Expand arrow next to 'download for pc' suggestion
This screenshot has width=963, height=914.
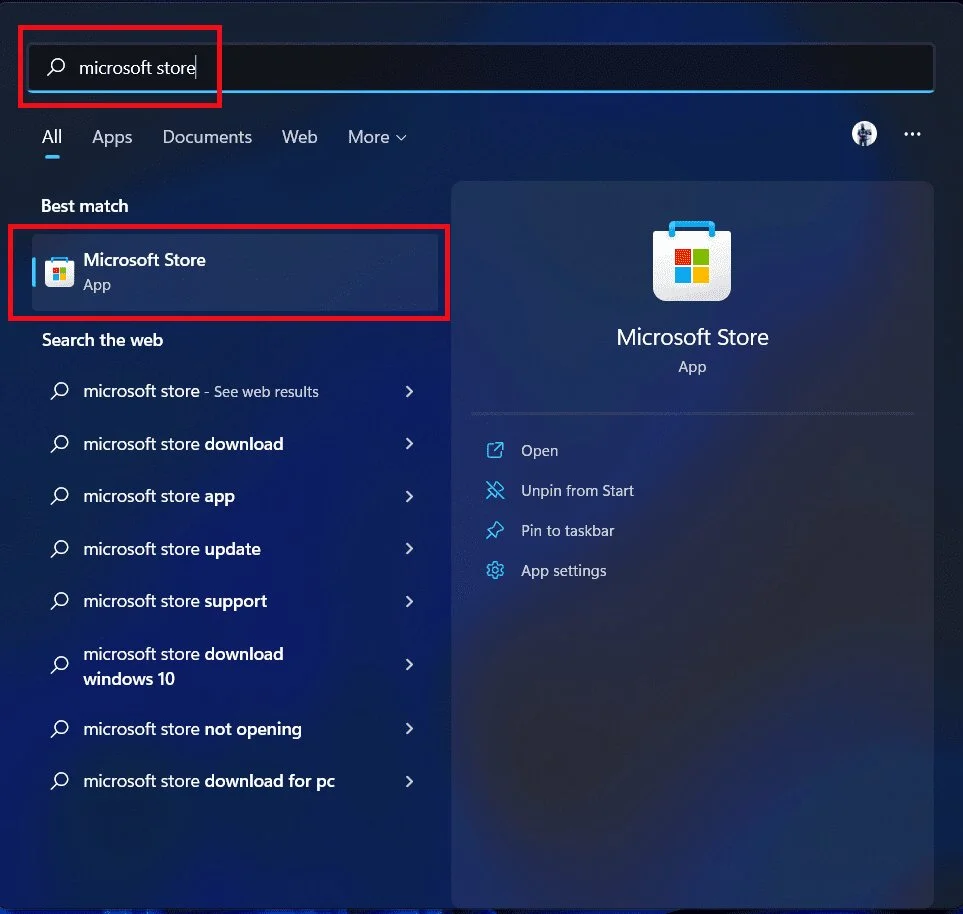point(410,781)
